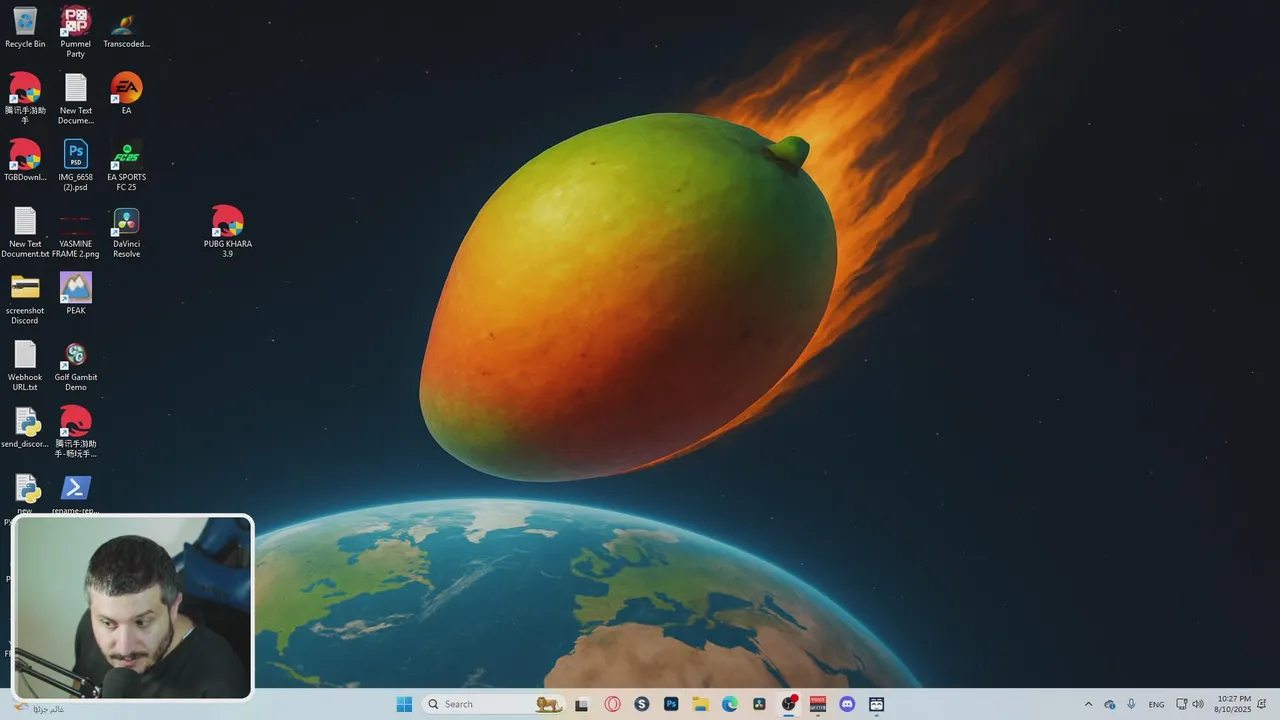Image resolution: width=1280 pixels, height=720 pixels.
Task: Open Discord from the taskbar
Action: (847, 704)
